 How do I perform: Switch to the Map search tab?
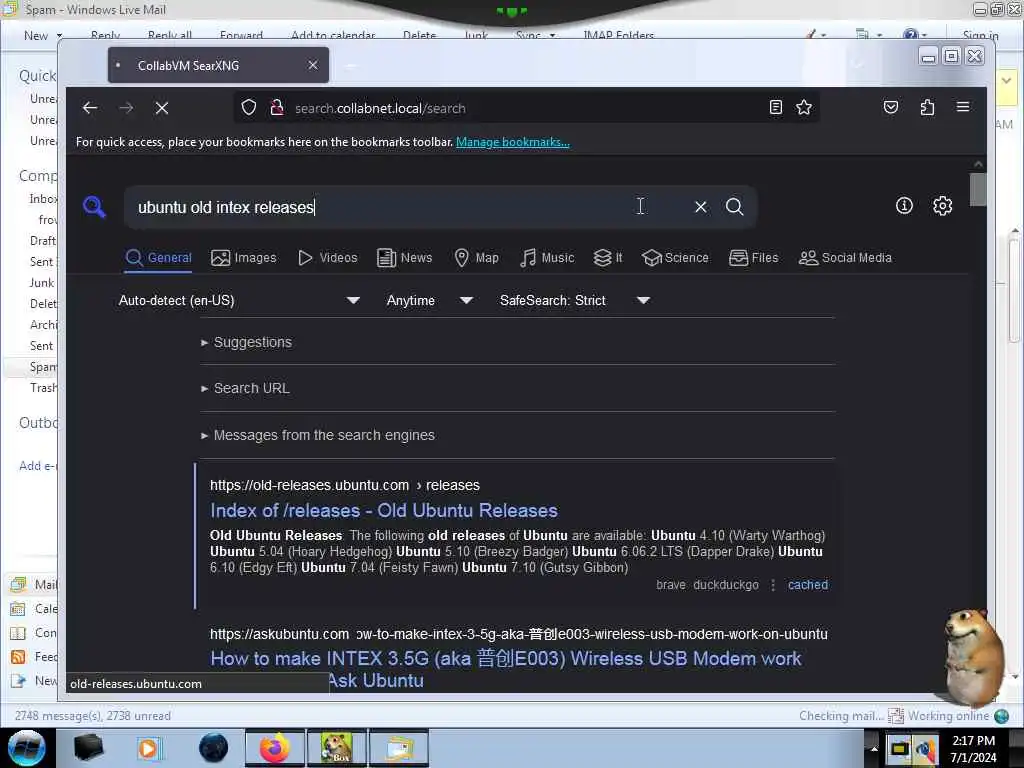coord(477,258)
